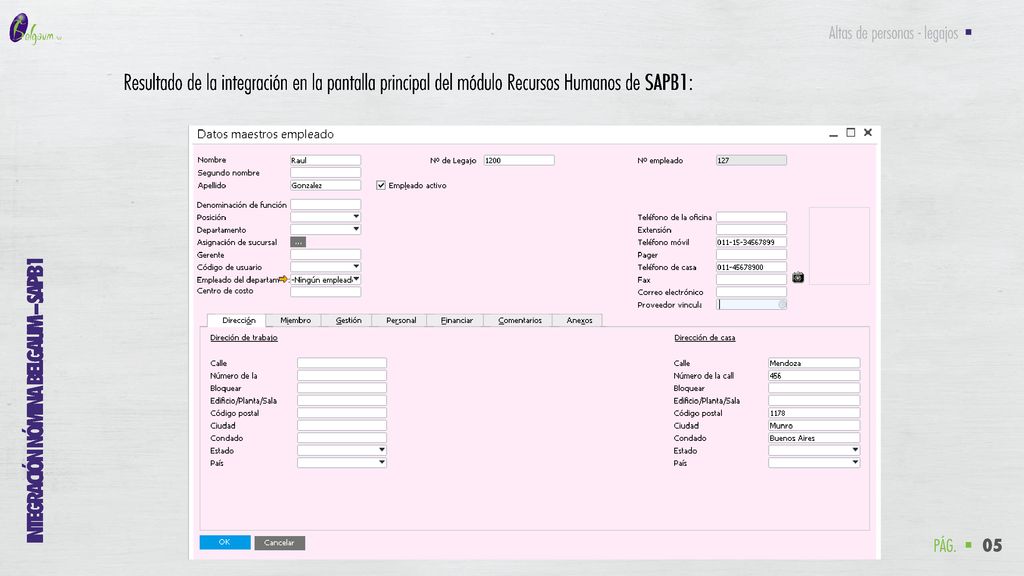Click the home Ciudad field containing Munro
Viewport: 1024px width, 576px height.
pos(814,425)
